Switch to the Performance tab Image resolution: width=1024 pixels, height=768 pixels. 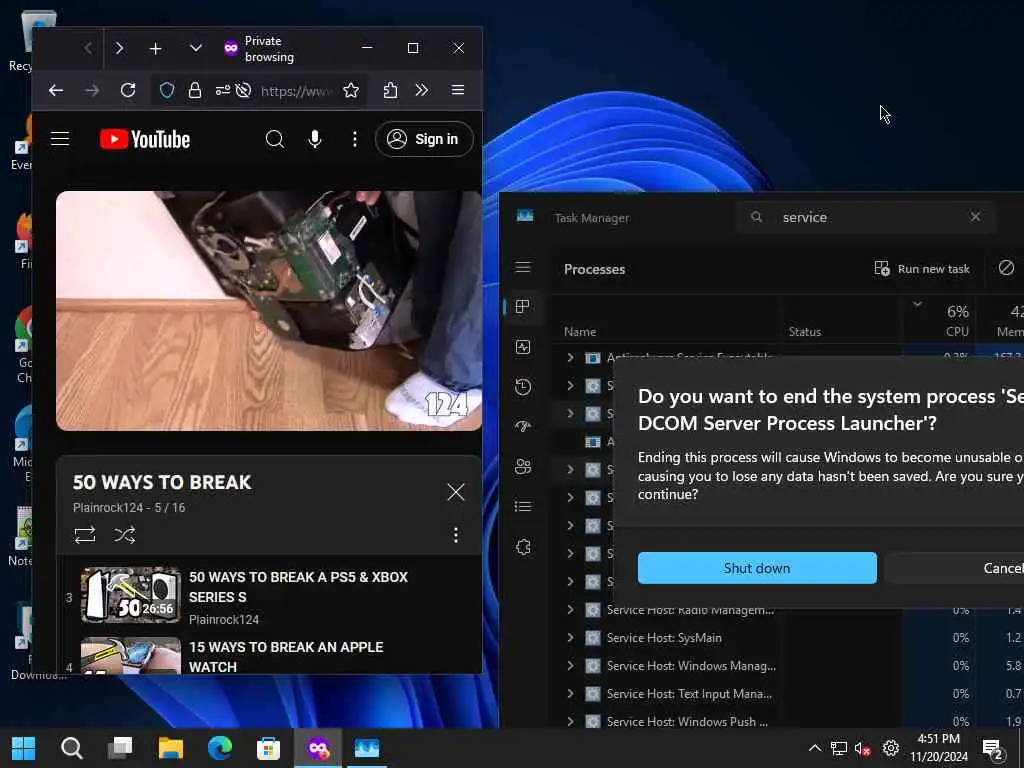pos(523,347)
